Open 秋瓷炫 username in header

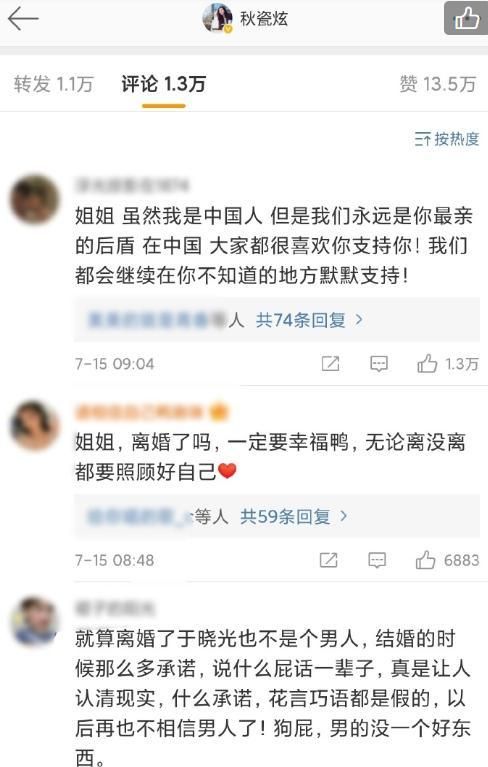tap(264, 19)
